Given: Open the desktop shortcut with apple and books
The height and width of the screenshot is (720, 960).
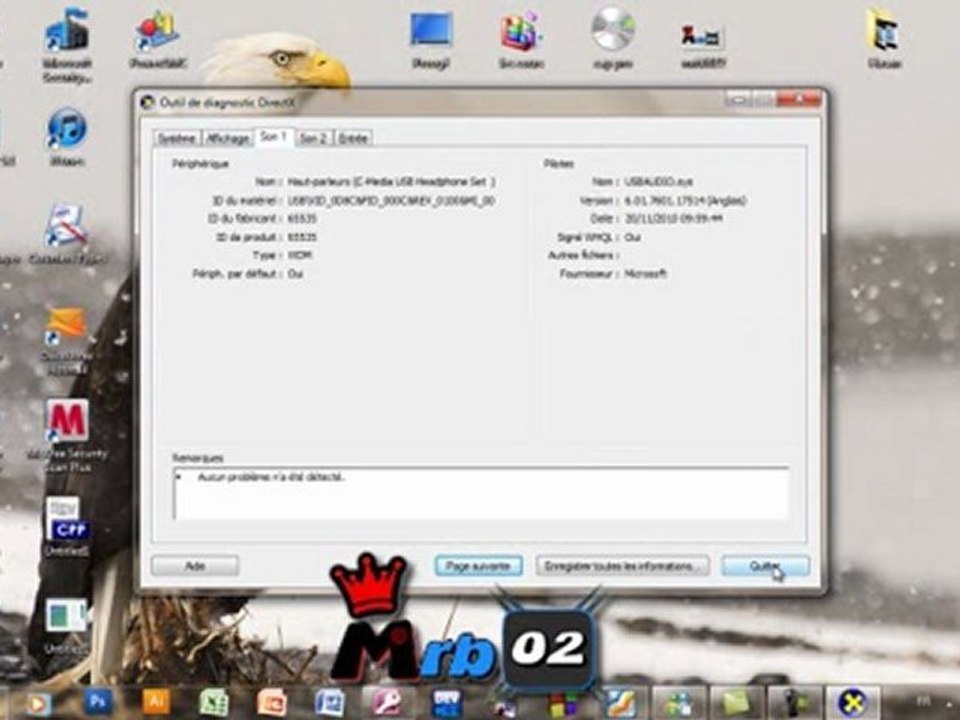Looking at the screenshot, I should [157, 39].
